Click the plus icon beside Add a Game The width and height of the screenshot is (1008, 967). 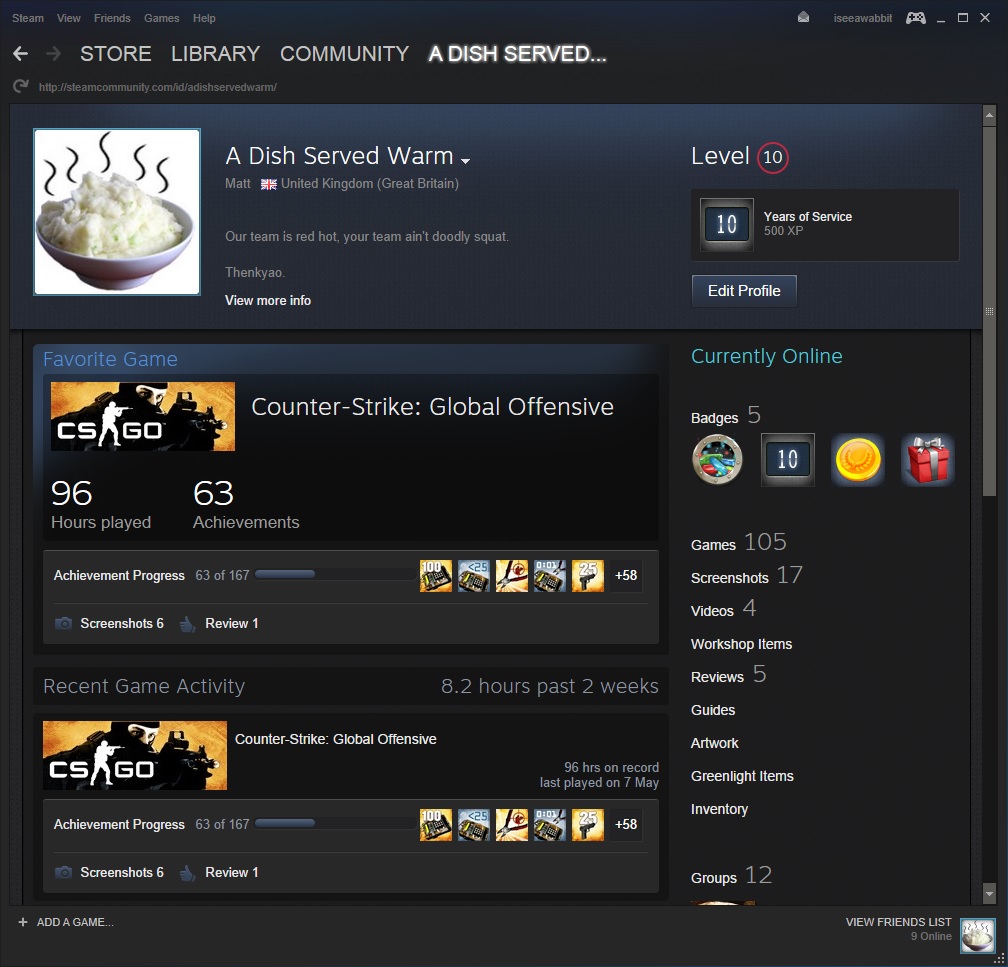click(23, 922)
